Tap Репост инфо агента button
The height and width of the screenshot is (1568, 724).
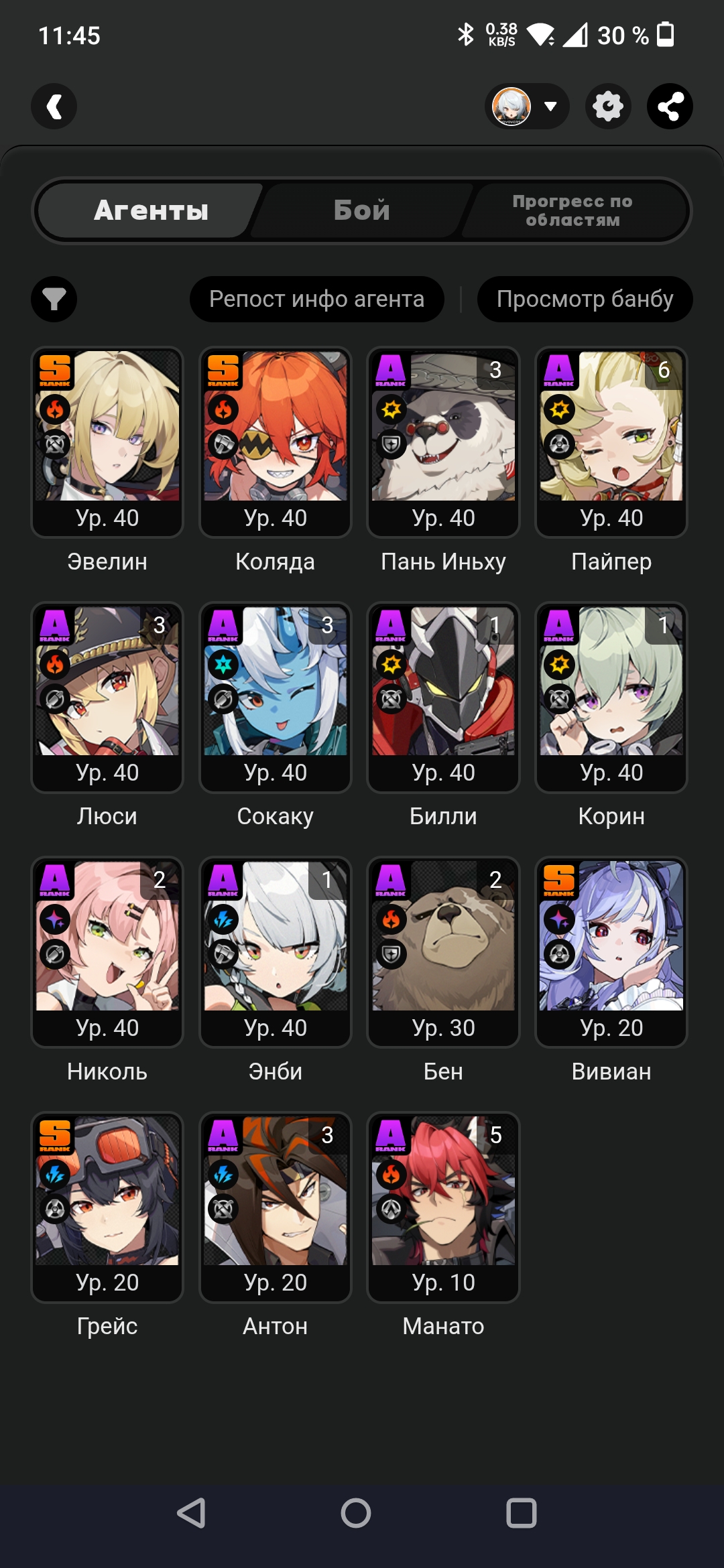(316, 299)
